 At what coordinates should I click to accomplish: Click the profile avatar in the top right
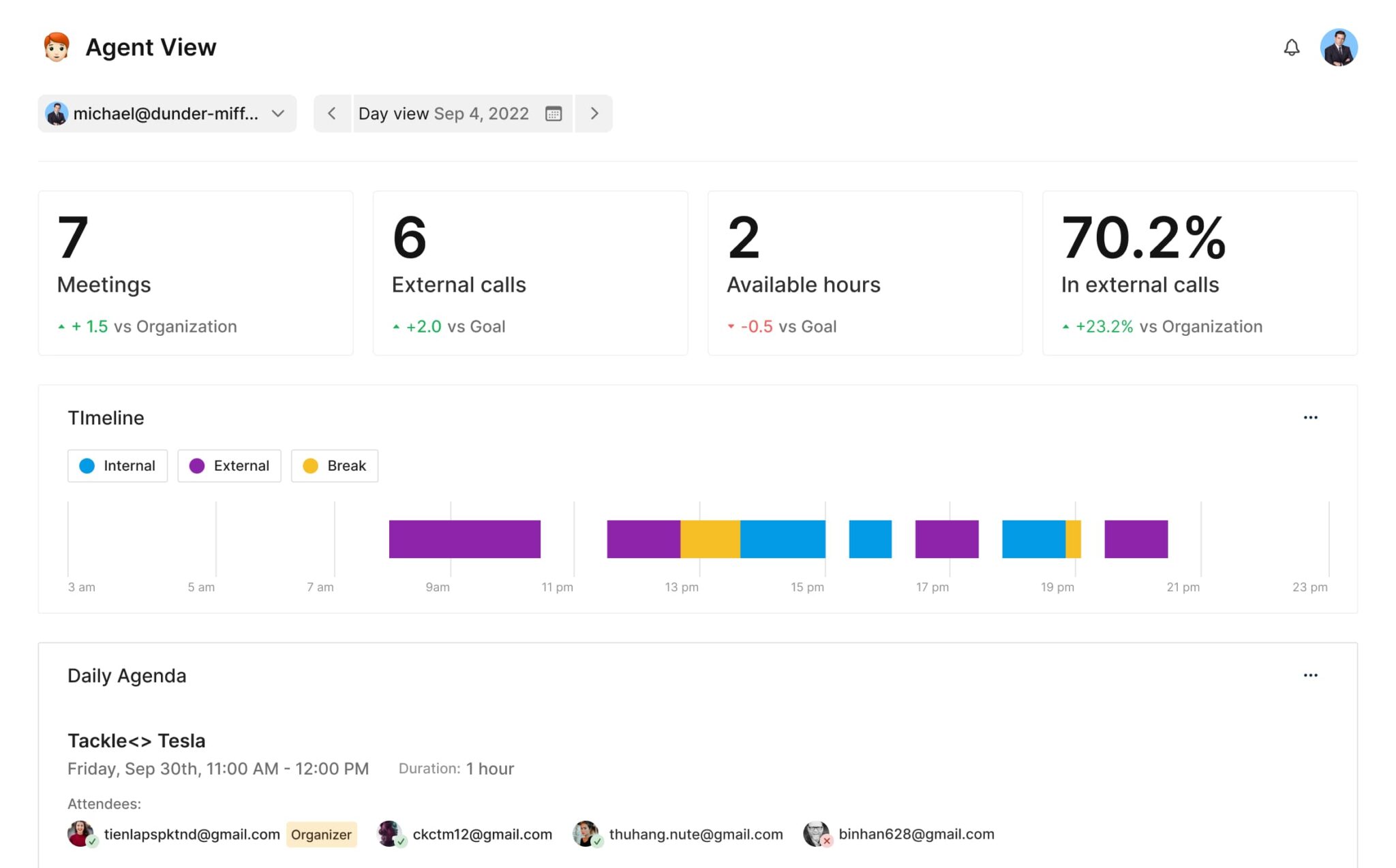[1339, 47]
